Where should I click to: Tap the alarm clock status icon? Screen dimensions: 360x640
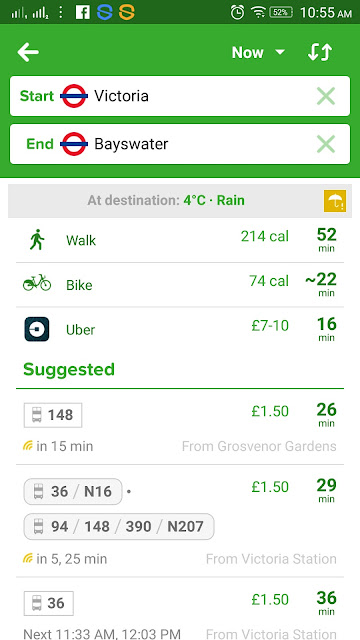[x=237, y=13]
